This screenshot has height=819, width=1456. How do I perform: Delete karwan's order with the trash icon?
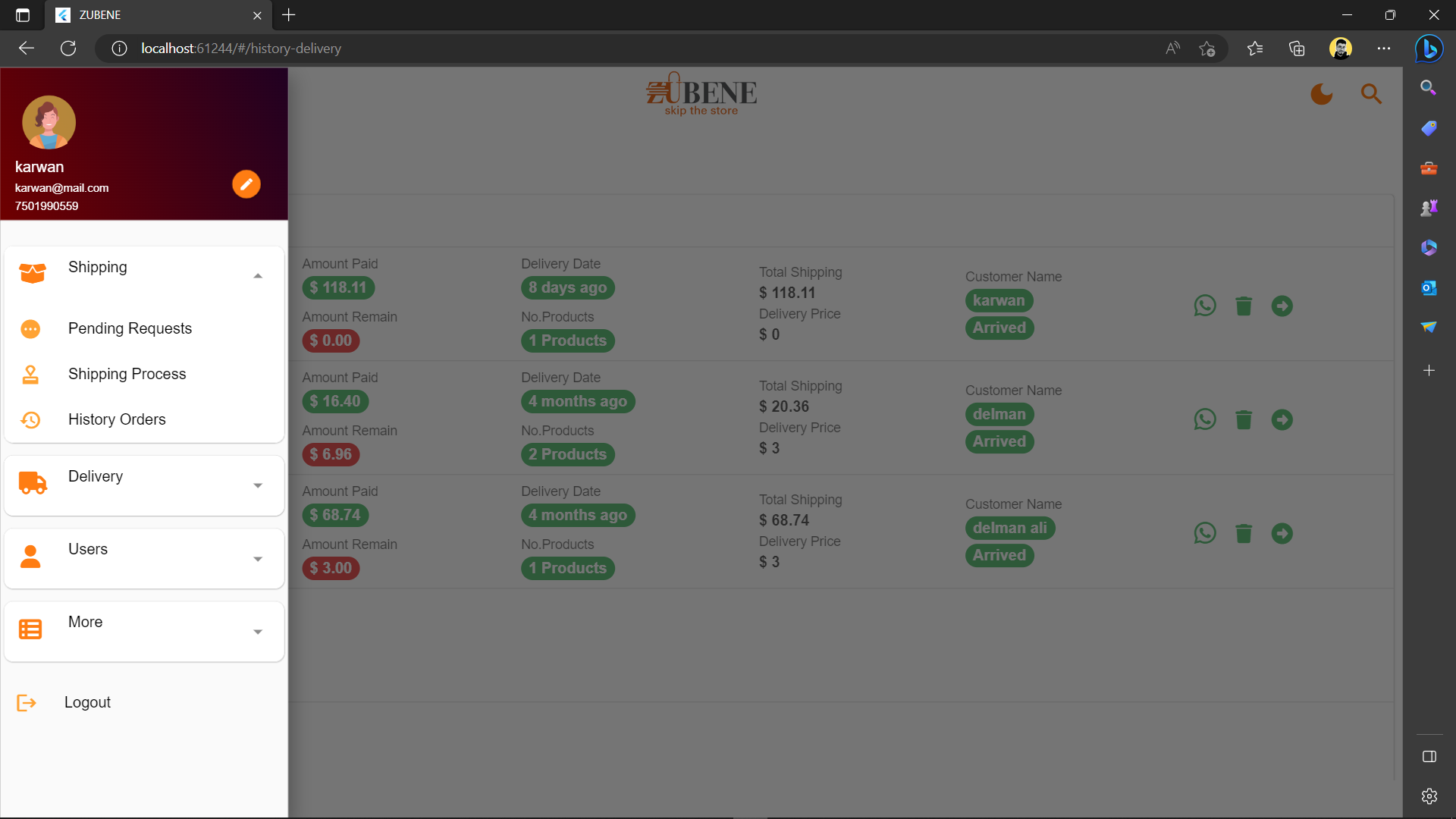click(x=1244, y=306)
